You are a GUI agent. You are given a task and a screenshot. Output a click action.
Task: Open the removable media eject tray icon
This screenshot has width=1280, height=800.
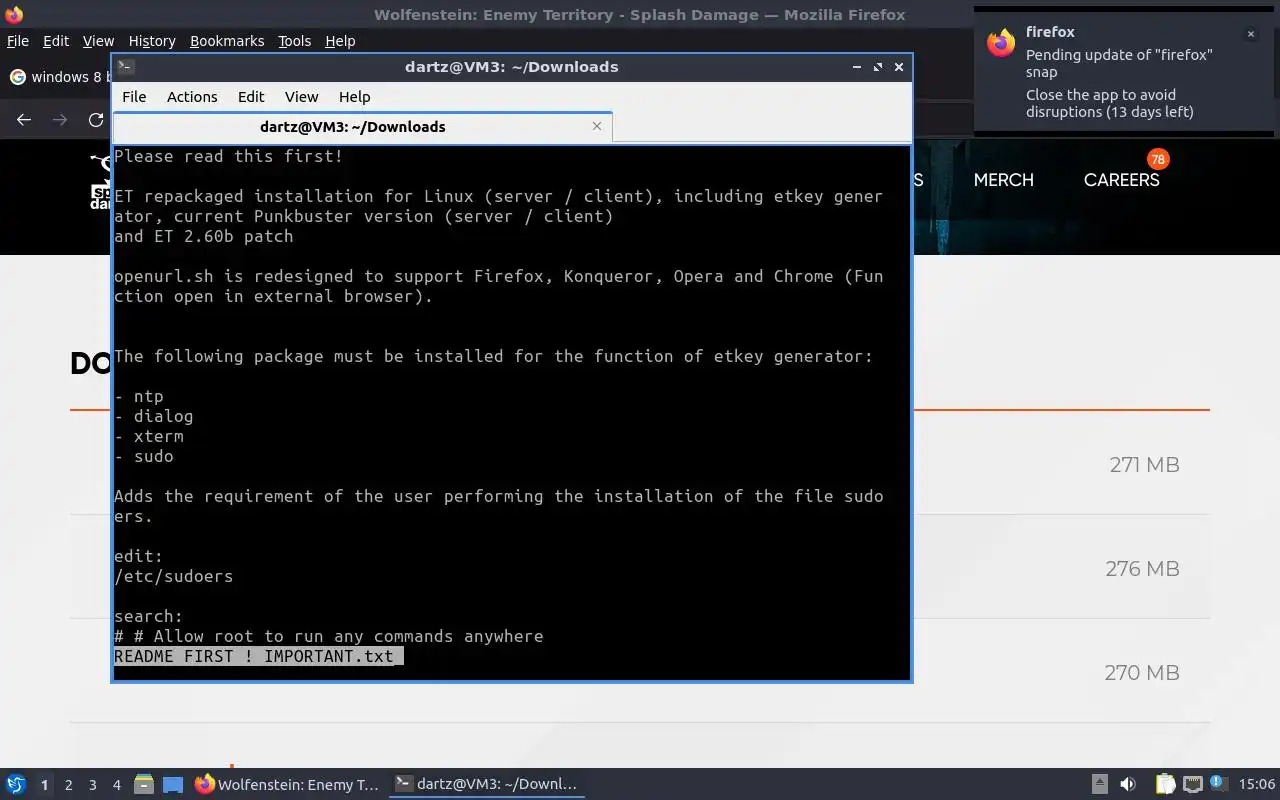tap(1099, 785)
